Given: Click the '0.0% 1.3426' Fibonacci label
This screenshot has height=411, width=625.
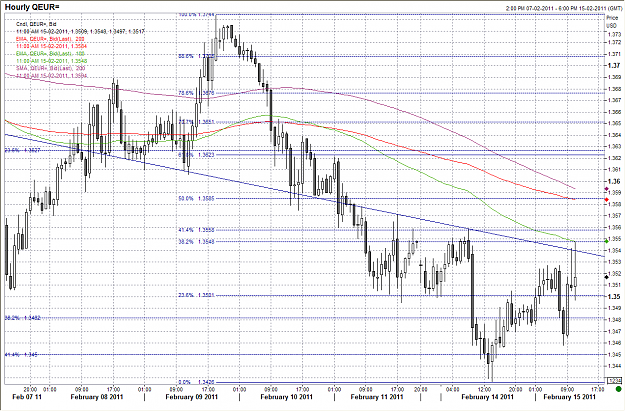Looking at the screenshot, I should click(x=196, y=382).
